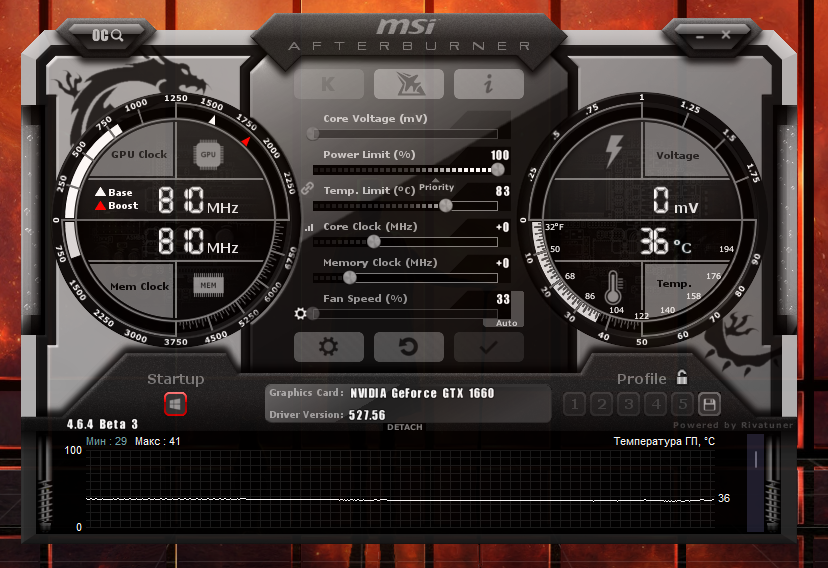Screen dimensions: 828x568
Task: Close the Afterburner window
Action: [x=726, y=35]
